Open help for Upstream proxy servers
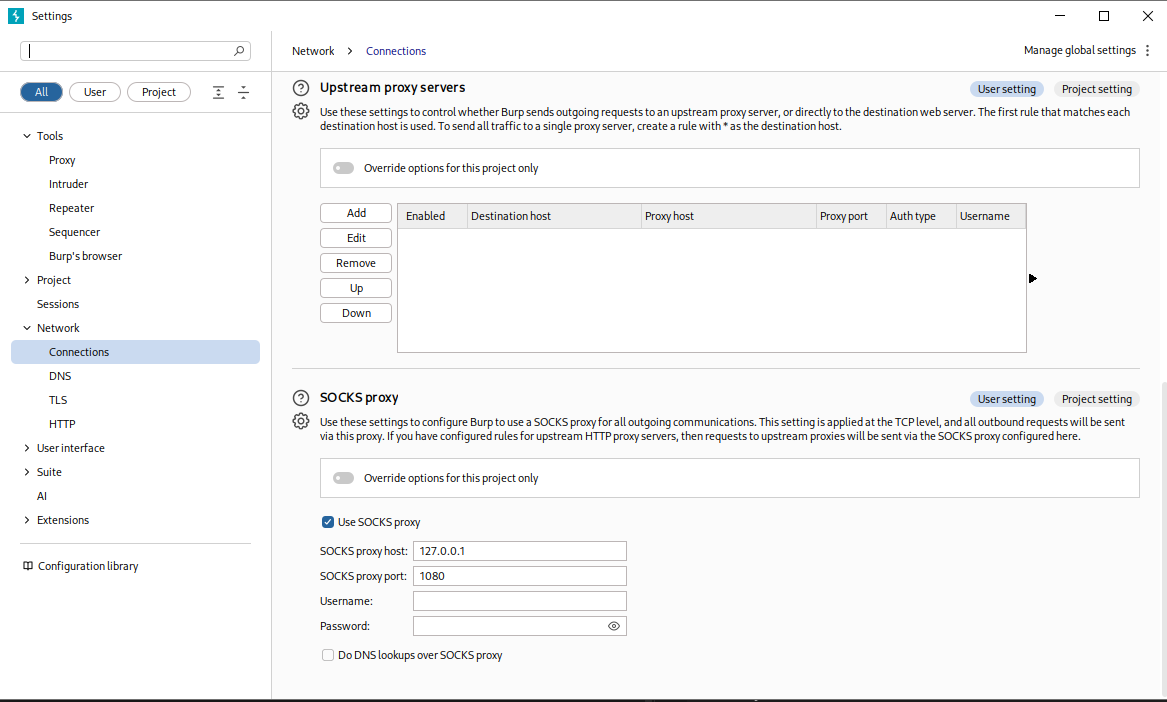This screenshot has height=702, width=1167. tap(301, 88)
